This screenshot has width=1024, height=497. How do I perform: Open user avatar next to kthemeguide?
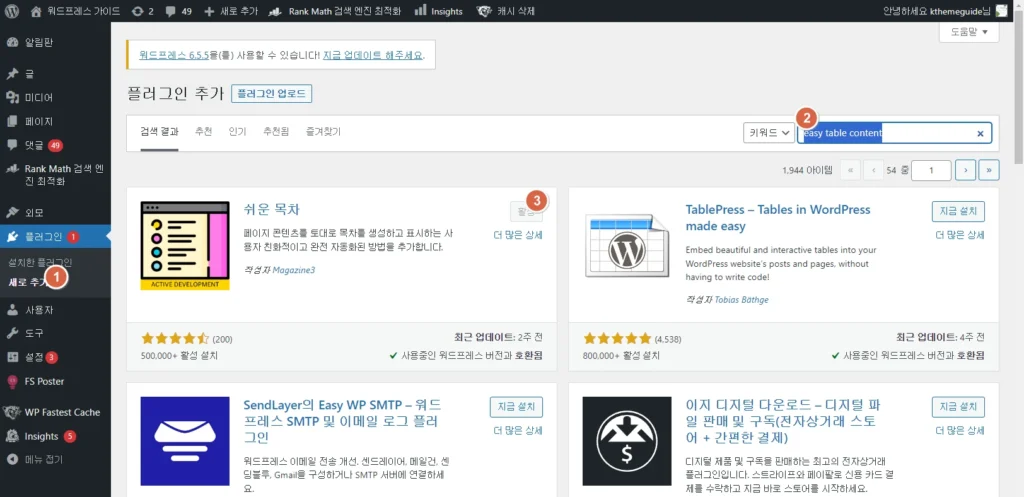point(1001,11)
